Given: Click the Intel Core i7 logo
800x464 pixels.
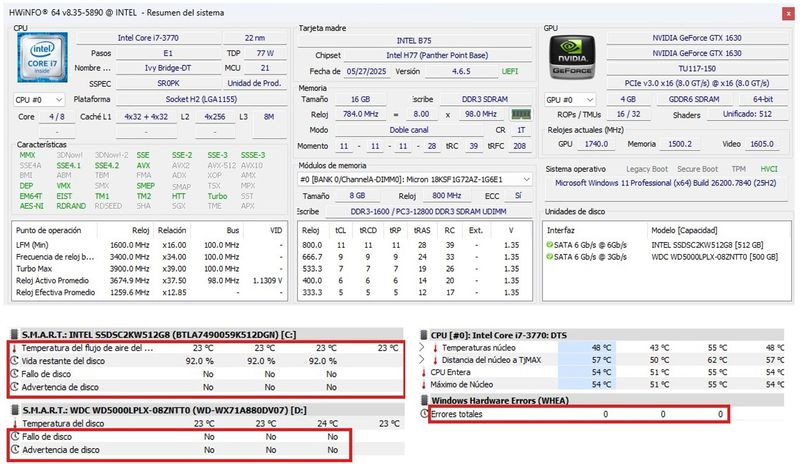Looking at the screenshot, I should pos(42,57).
